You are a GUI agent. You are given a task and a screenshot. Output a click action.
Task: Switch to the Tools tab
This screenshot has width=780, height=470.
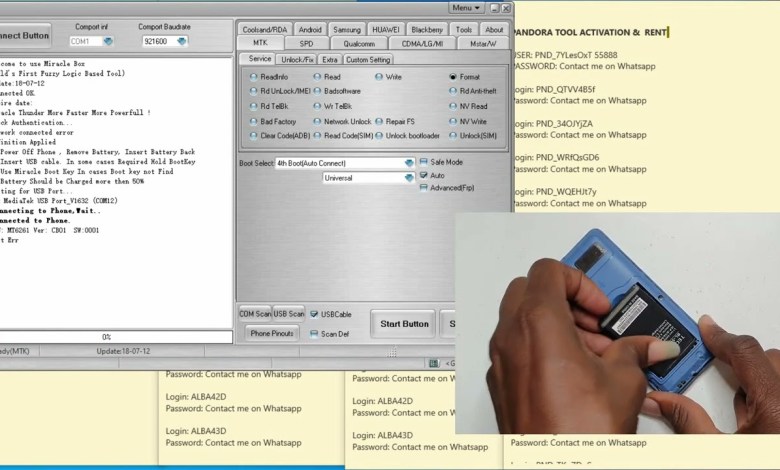click(464, 29)
